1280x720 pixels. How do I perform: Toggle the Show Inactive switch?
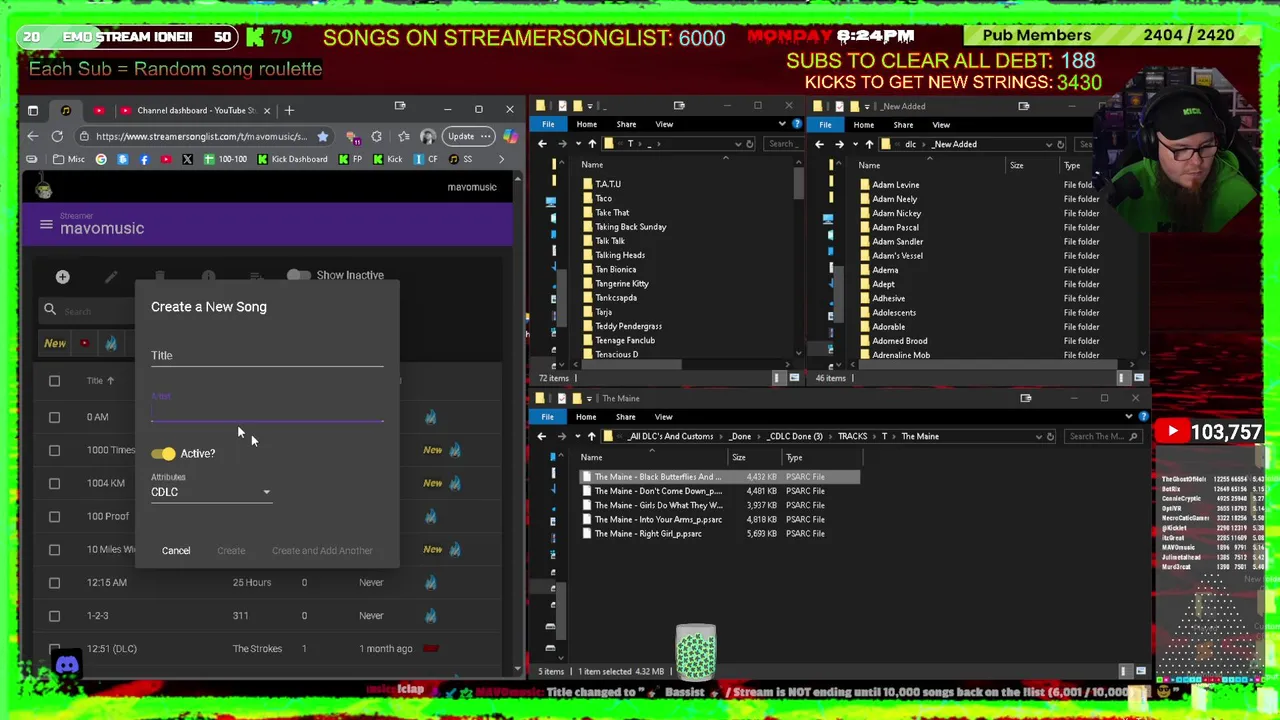point(298,275)
